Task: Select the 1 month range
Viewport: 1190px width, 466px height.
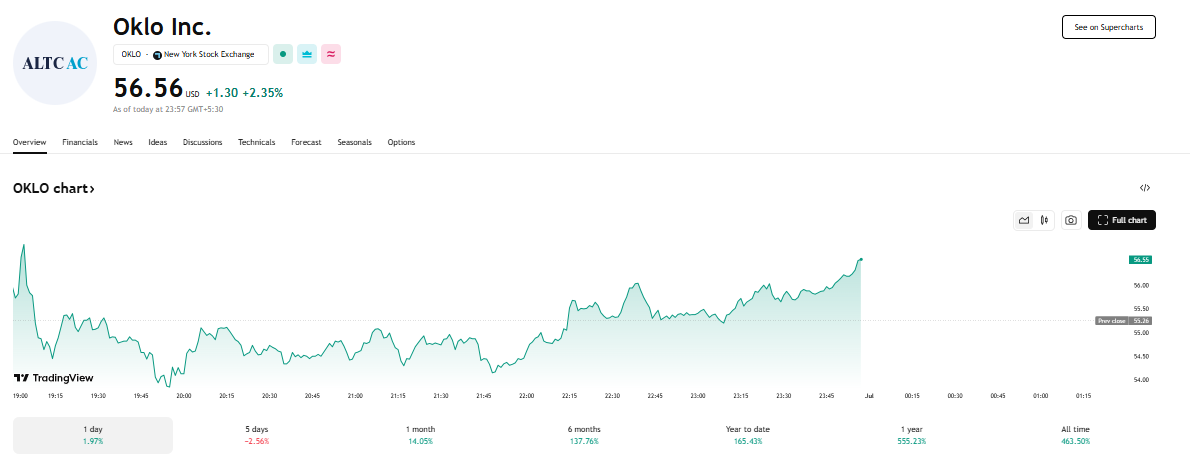Action: (420, 435)
